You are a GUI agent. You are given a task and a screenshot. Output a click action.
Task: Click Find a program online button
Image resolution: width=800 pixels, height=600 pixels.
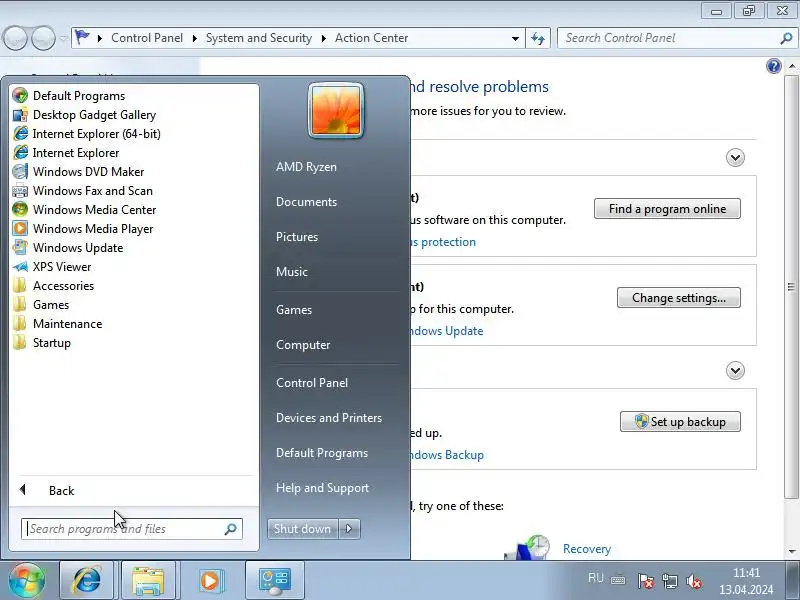click(667, 209)
